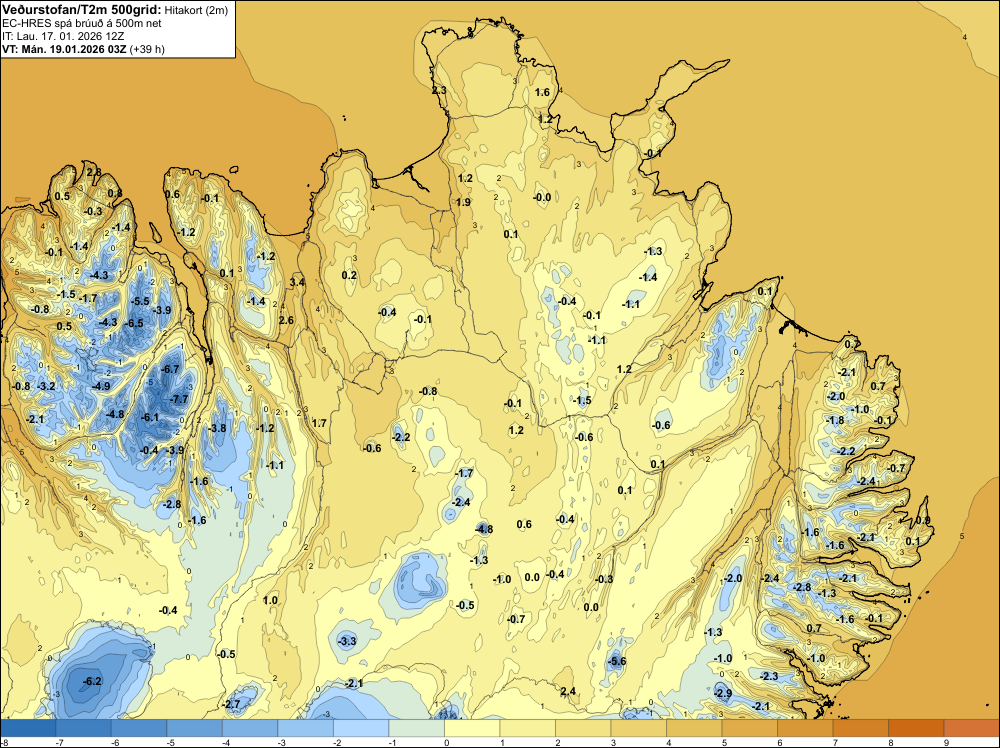This screenshot has width=1000, height=748.
Task: Click the '1.9' temperature value
Action: (x=464, y=202)
